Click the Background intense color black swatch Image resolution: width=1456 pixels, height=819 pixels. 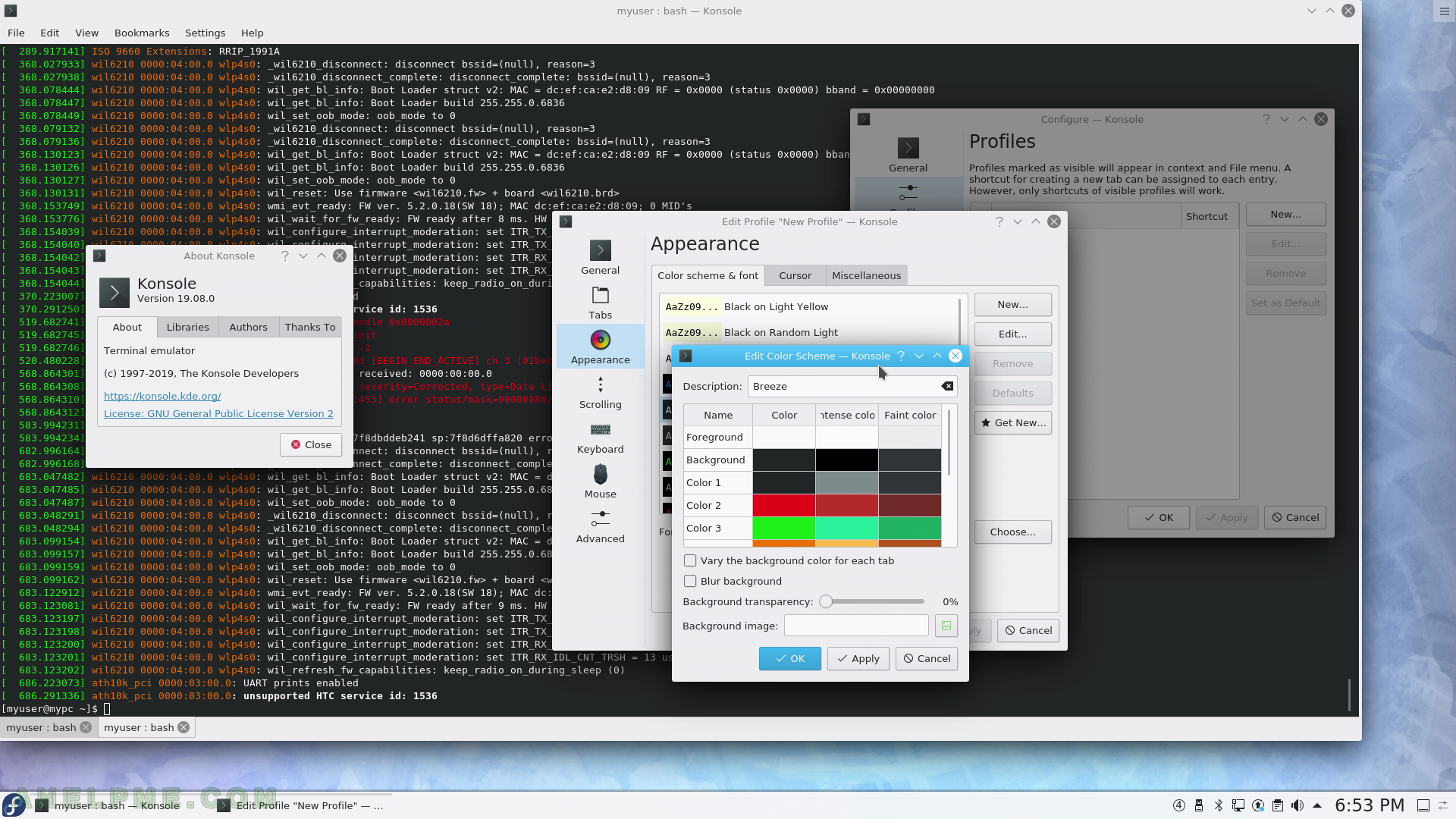[846, 460]
